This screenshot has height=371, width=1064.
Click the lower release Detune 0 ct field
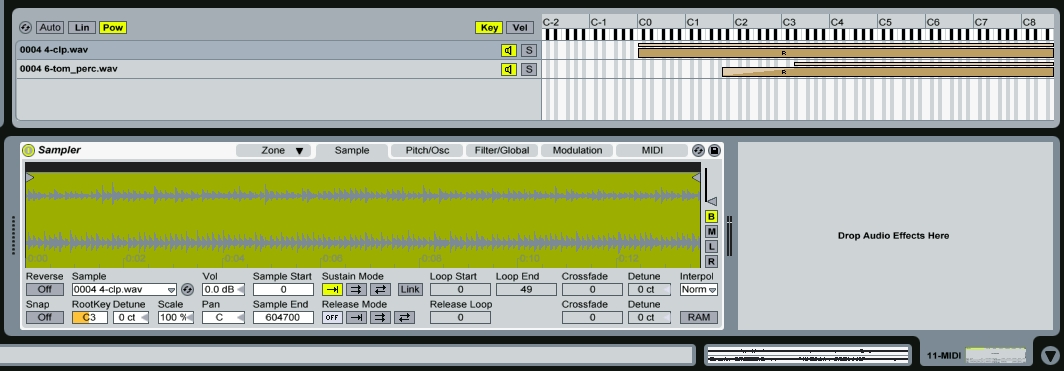pyautogui.click(x=649, y=317)
